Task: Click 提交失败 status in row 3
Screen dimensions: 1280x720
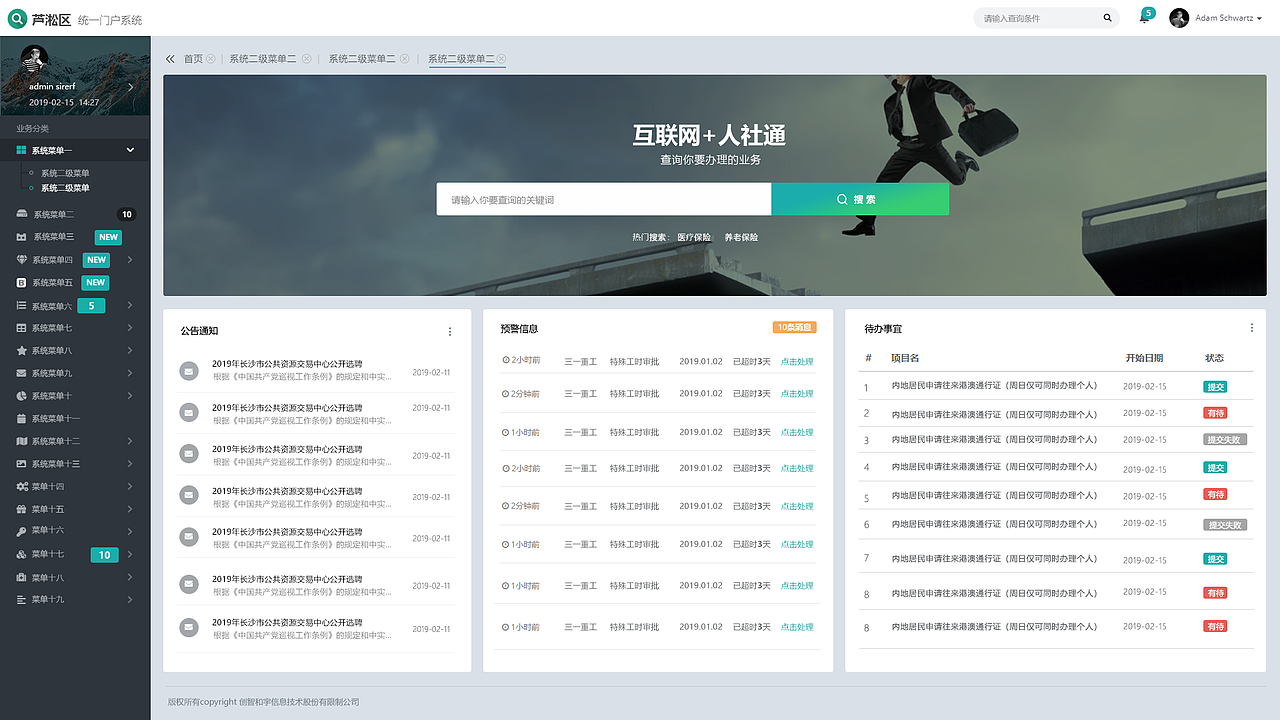Action: click(x=1225, y=439)
